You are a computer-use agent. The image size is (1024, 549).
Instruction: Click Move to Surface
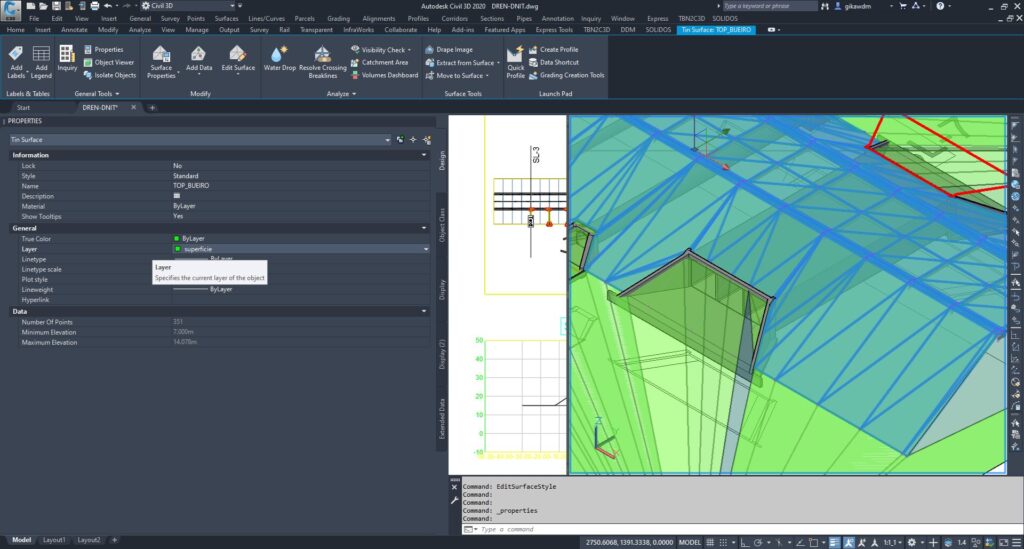[457, 75]
